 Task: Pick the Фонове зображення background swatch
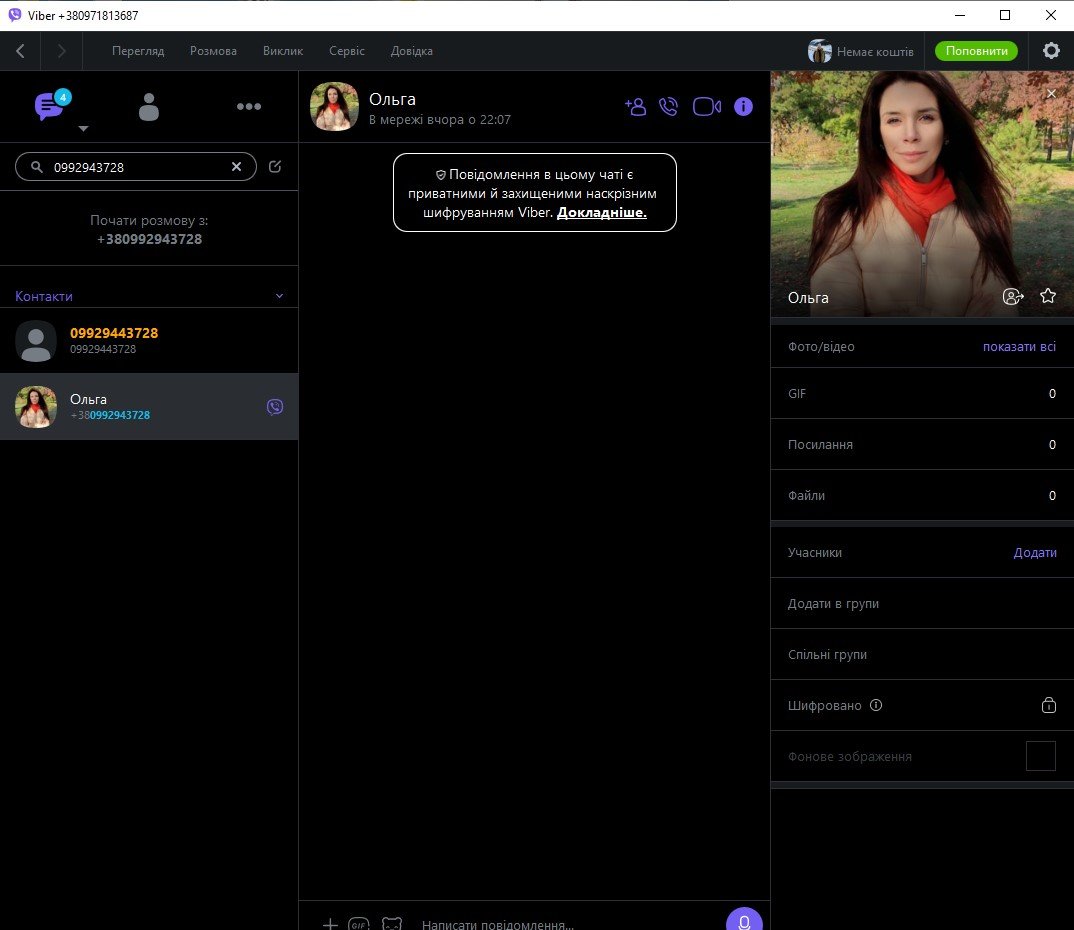coord(1040,756)
